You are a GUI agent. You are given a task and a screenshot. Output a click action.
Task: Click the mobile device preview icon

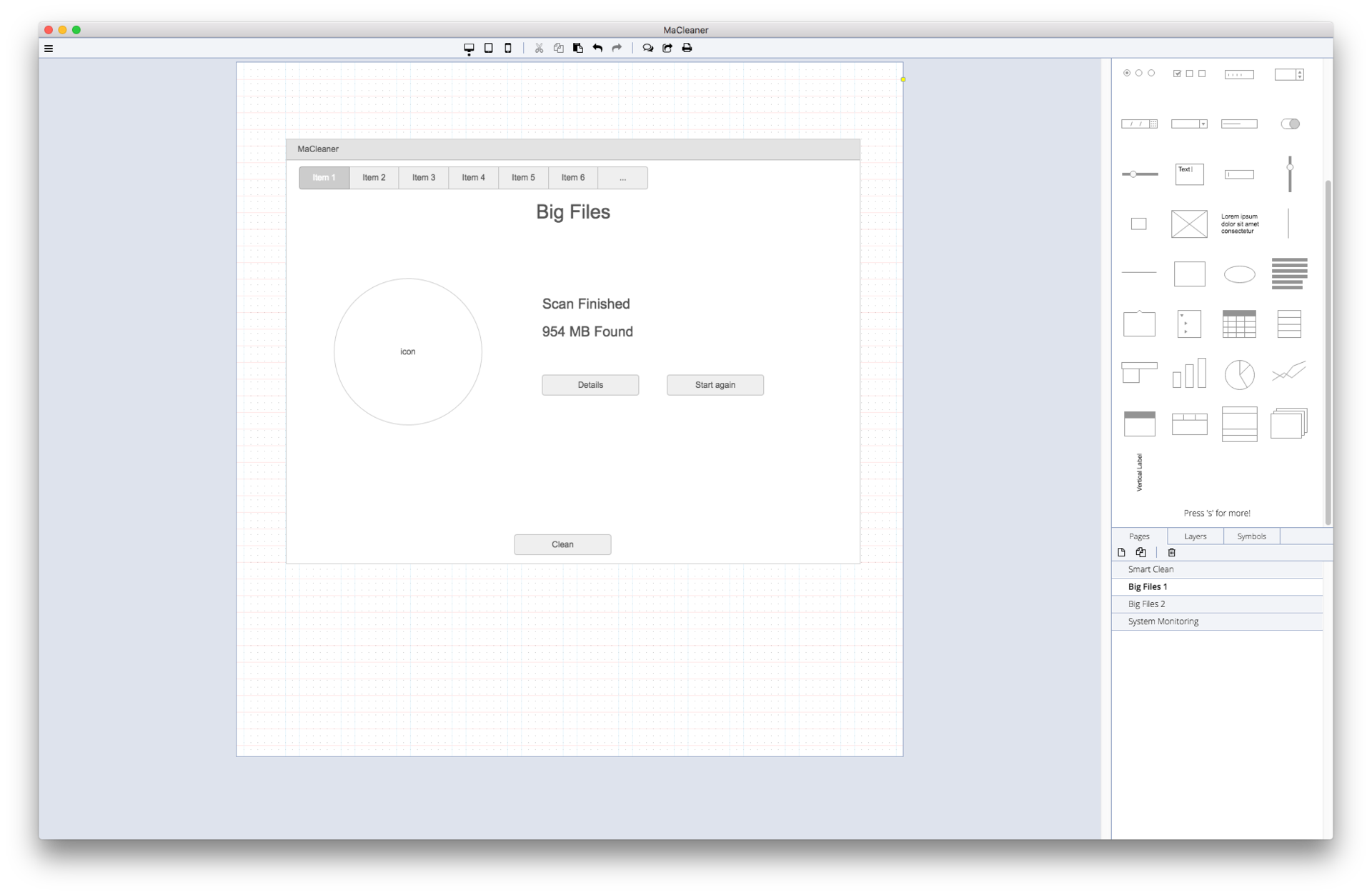tap(507, 47)
